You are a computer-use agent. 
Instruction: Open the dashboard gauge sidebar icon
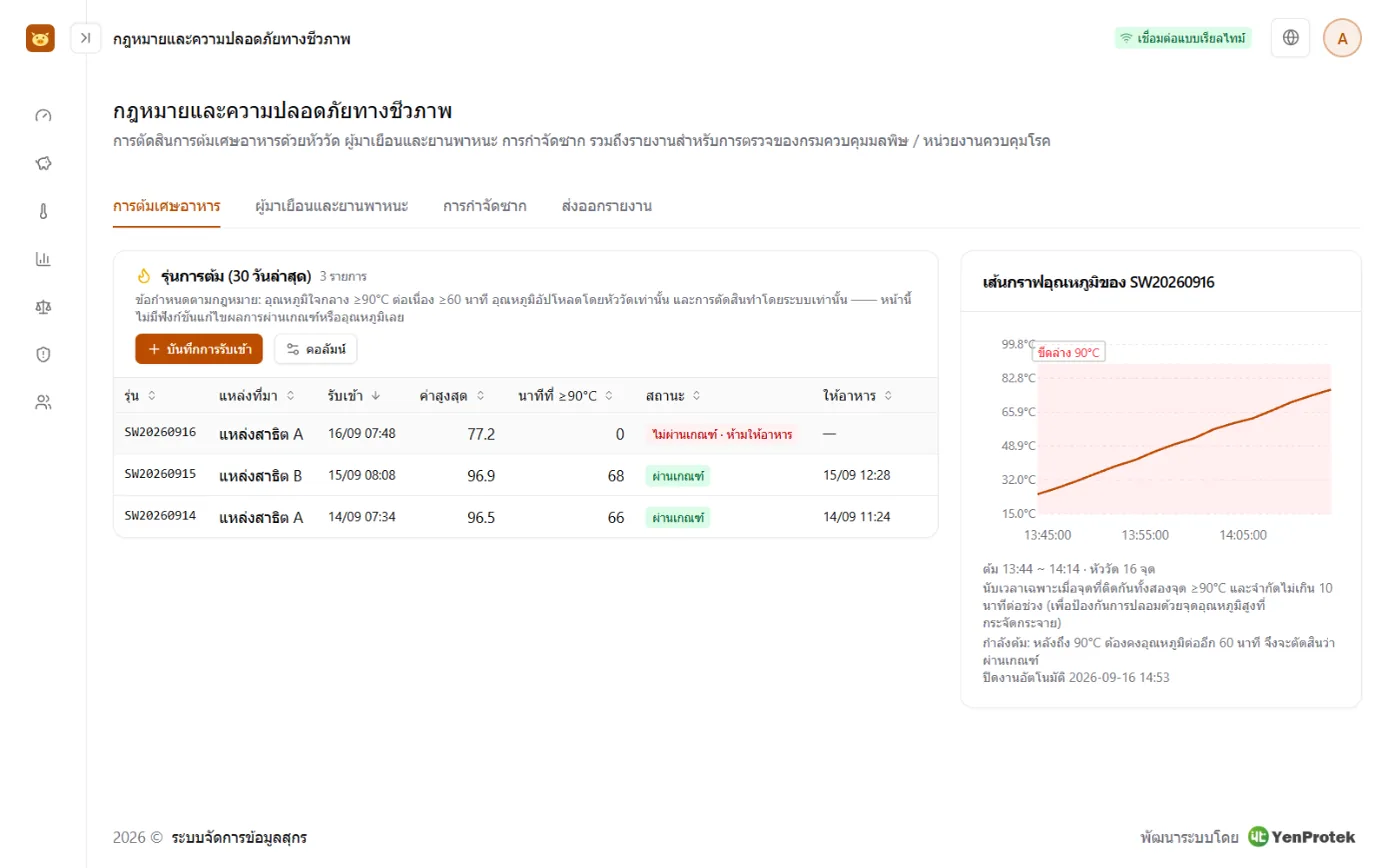coord(43,115)
